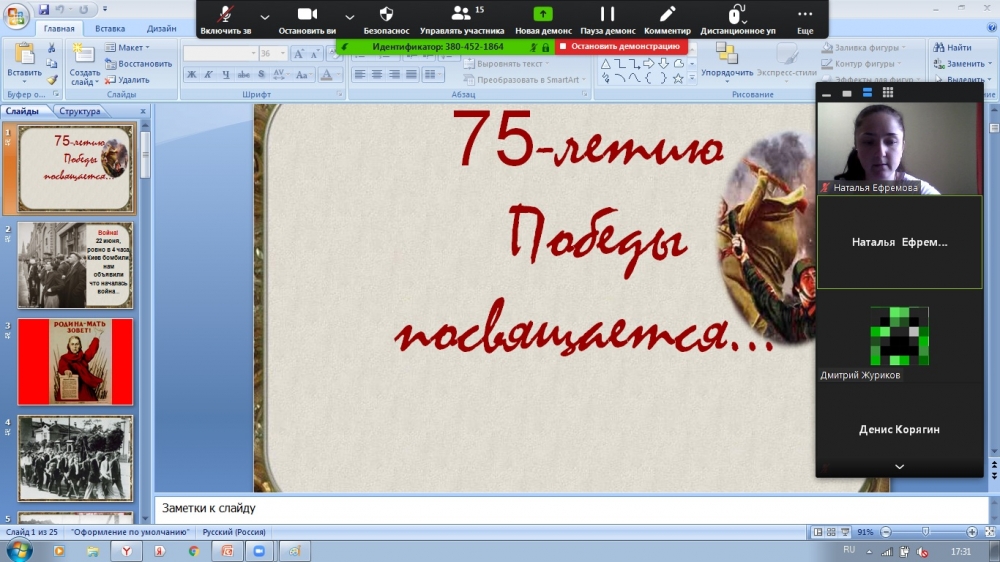Toggle bold Ж formatting
The width and height of the screenshot is (1000, 562).
(191, 75)
